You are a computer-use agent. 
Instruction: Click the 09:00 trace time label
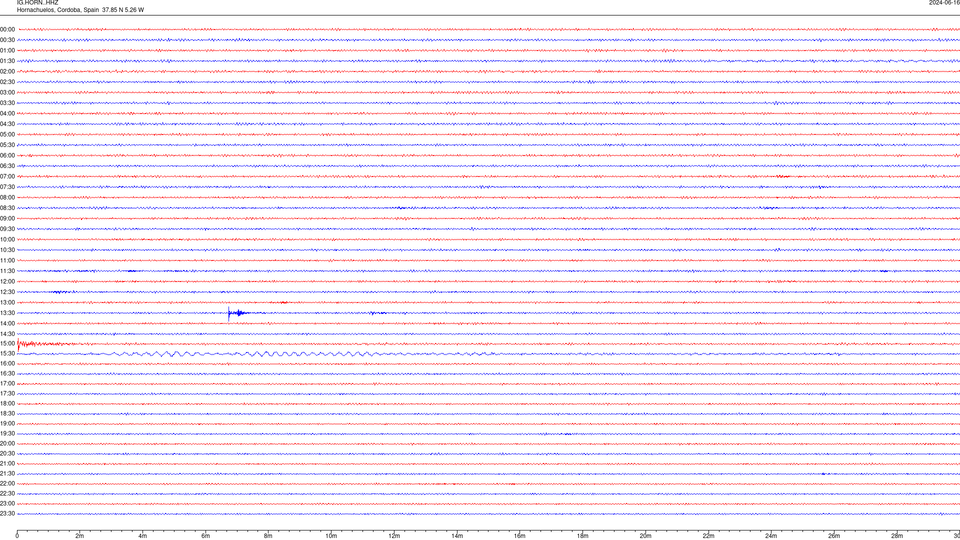[x=7, y=219]
